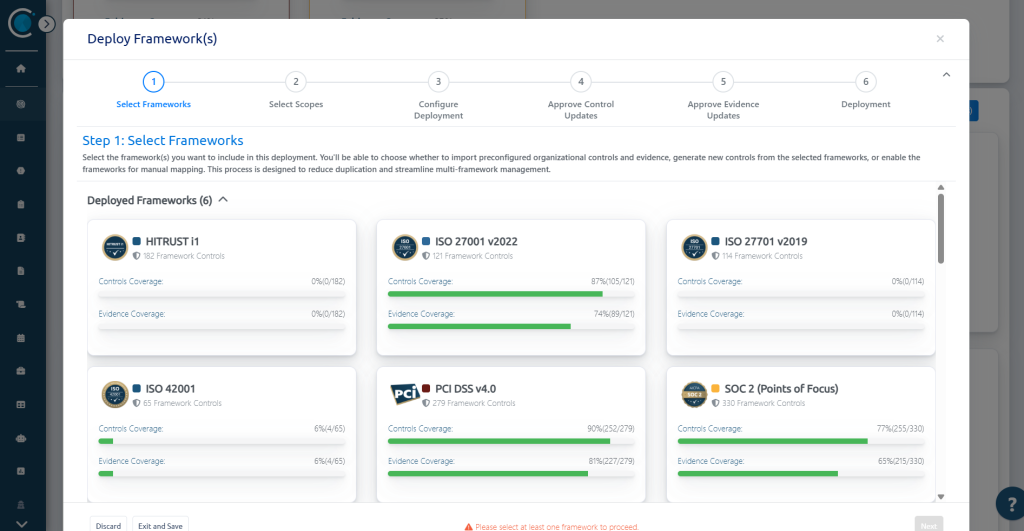Select the PCI DSS v4.0 logo
This screenshot has width=1024, height=531.
(x=404, y=394)
